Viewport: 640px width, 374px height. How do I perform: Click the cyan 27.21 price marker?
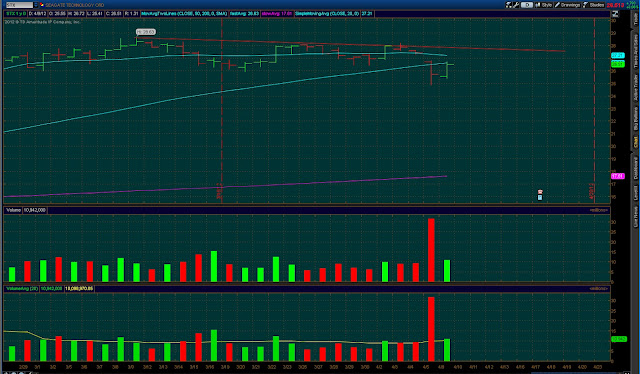tap(618, 55)
